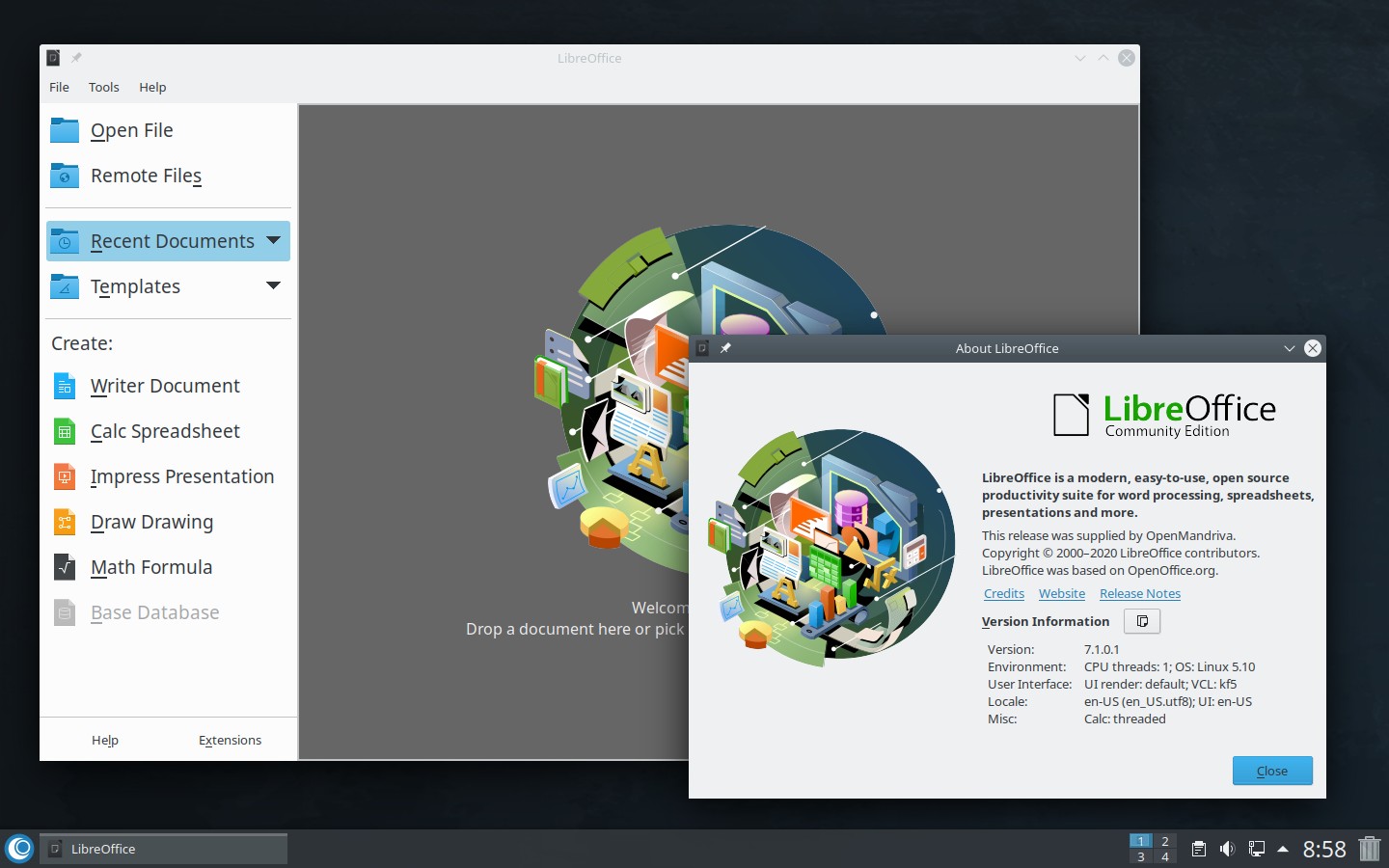Close the About LibreOffice dialog via Close button
Image resolution: width=1389 pixels, height=868 pixels.
click(x=1272, y=771)
